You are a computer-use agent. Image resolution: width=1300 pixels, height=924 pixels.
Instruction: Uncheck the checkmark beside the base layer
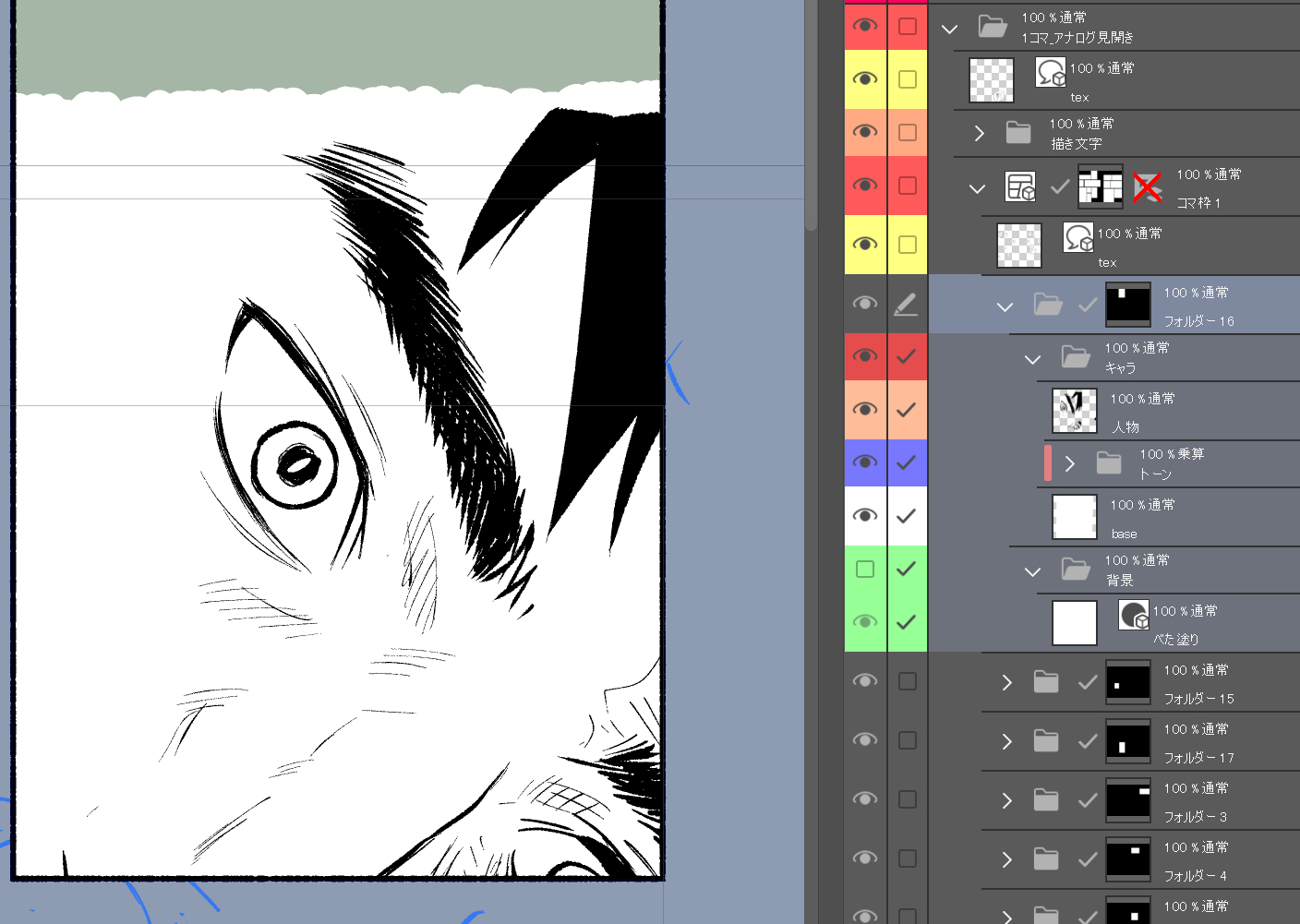point(906,516)
